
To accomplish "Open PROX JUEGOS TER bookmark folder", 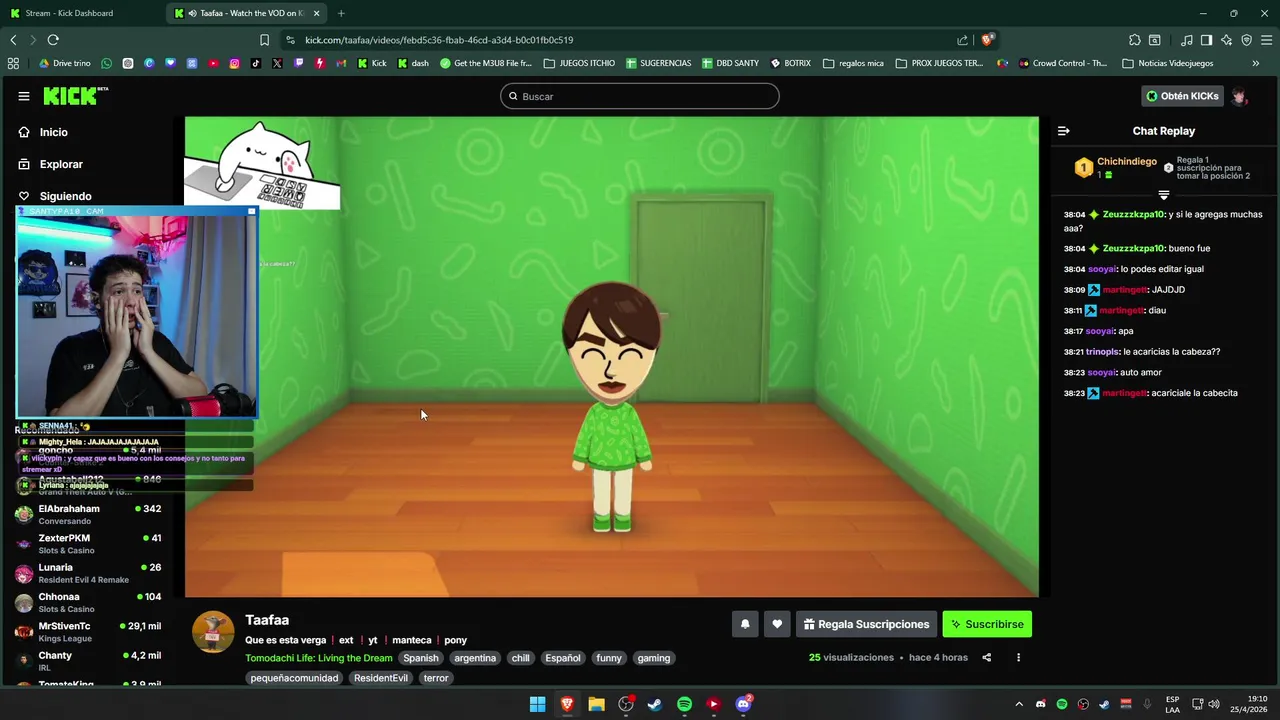I will 940,63.
